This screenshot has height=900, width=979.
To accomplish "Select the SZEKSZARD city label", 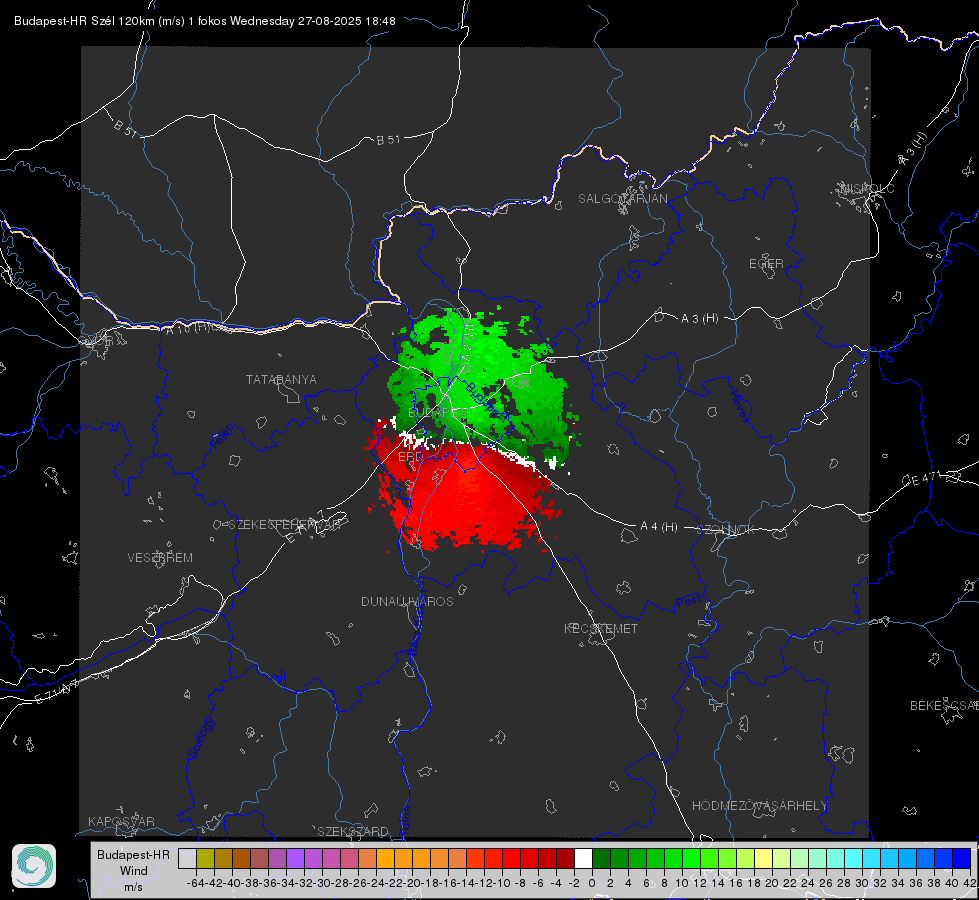I will pos(353,831).
